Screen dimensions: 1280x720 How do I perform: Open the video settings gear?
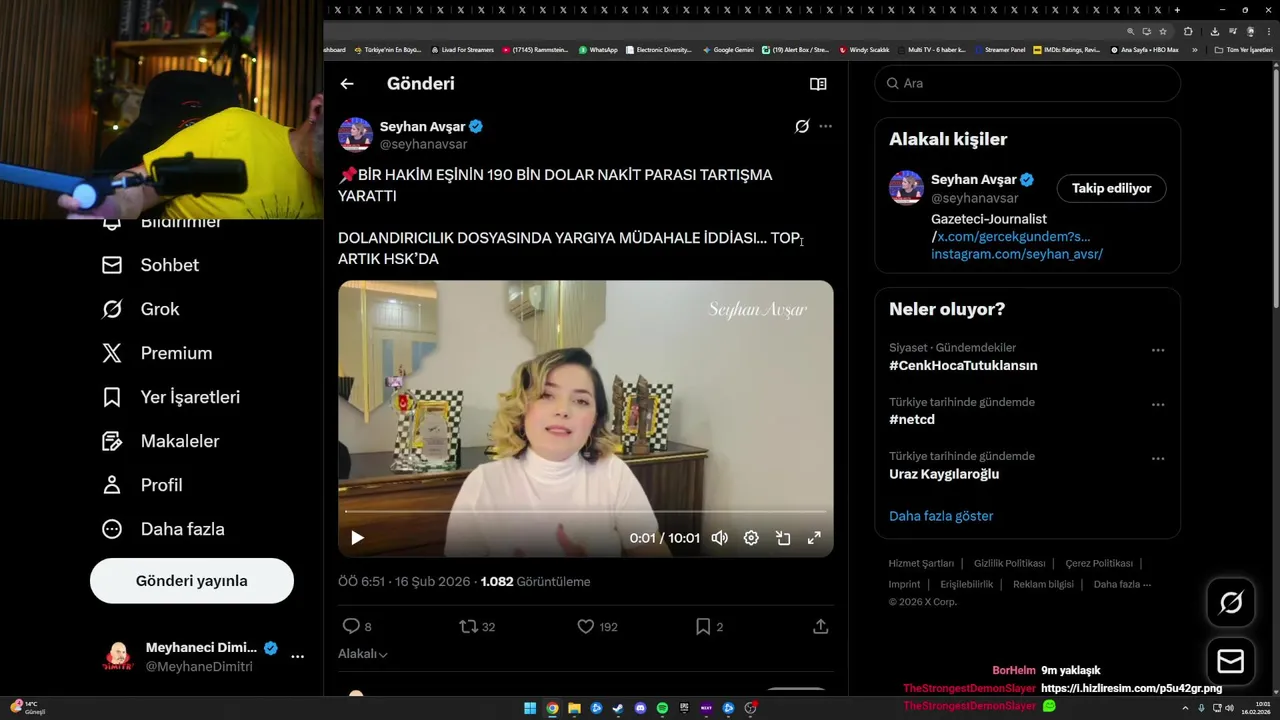[x=751, y=538]
